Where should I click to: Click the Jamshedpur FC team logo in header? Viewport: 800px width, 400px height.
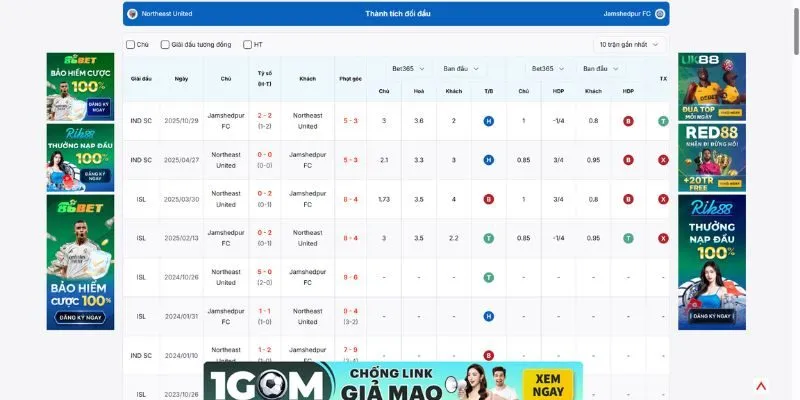click(x=660, y=14)
